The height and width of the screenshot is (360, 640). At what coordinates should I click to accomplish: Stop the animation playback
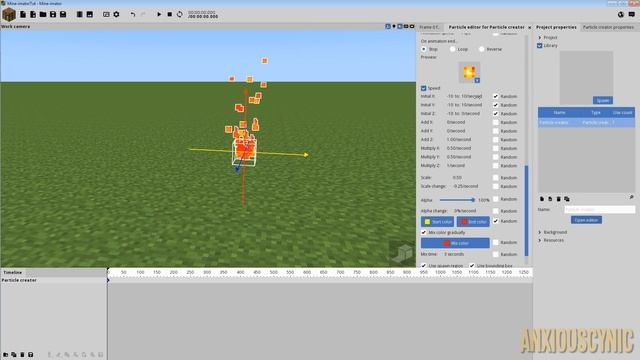click(x=169, y=15)
